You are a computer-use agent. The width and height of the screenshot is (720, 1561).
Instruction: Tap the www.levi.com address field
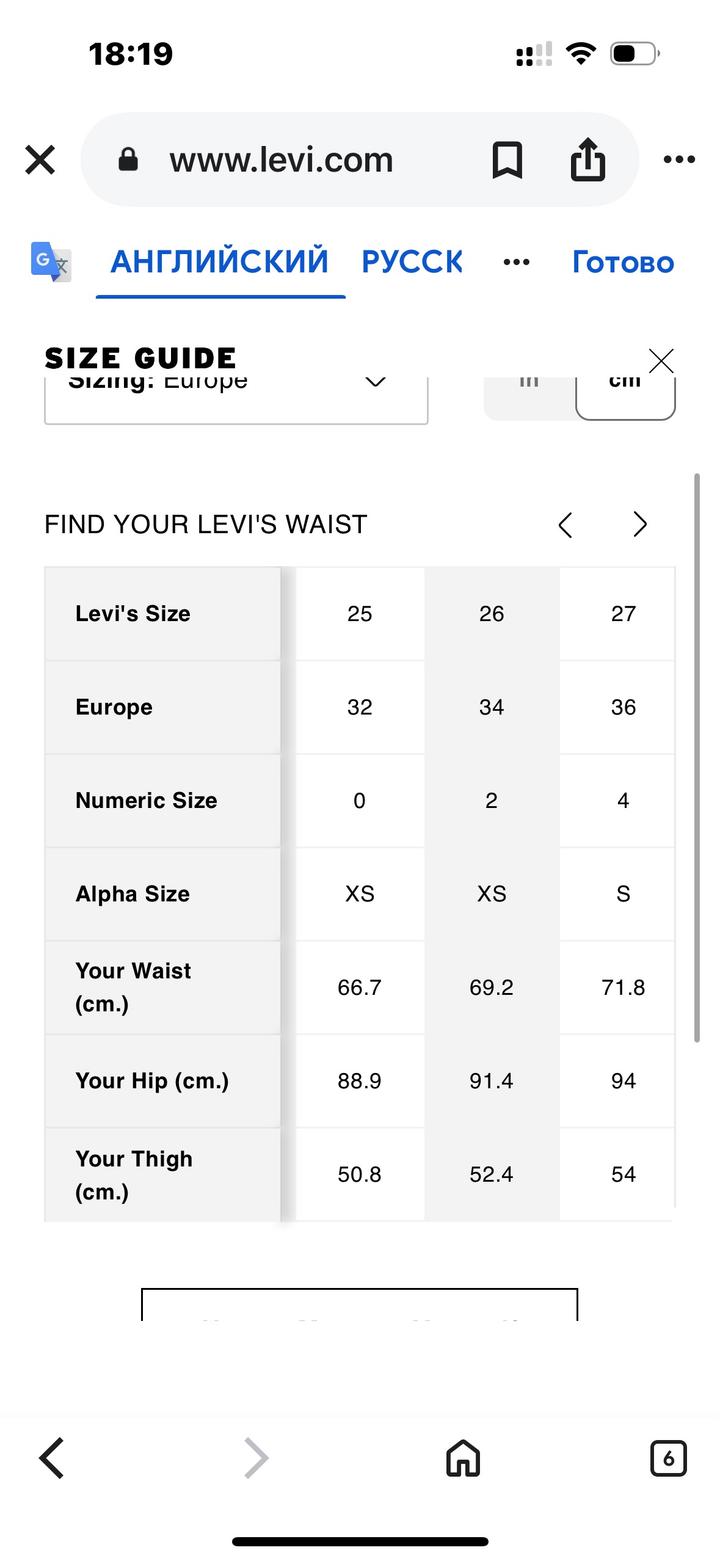coord(281,160)
